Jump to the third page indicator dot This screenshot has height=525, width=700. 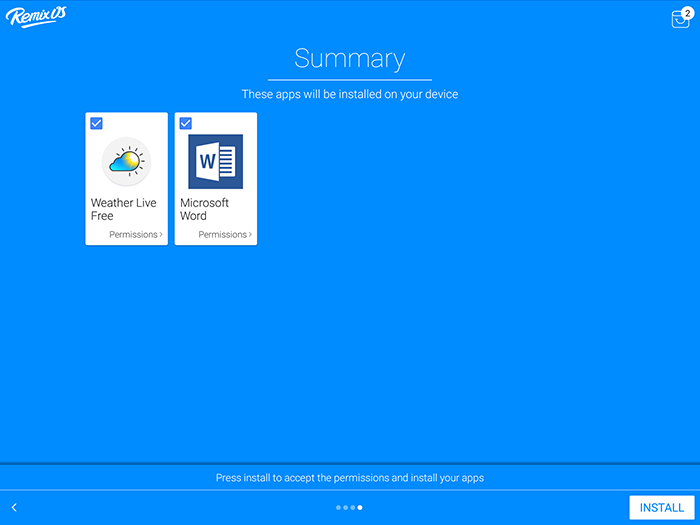[353, 508]
